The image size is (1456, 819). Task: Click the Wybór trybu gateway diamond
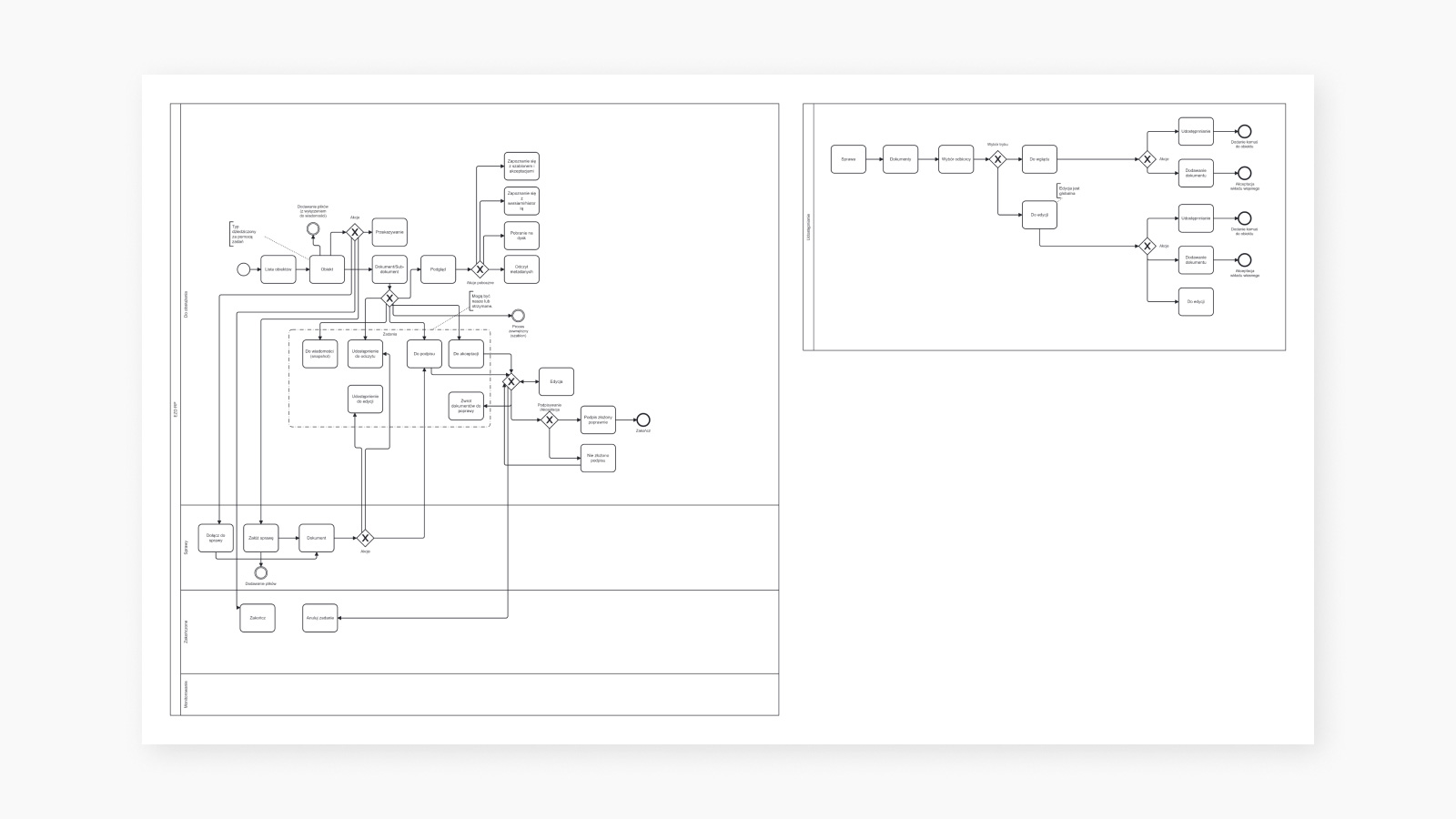pos(997,159)
